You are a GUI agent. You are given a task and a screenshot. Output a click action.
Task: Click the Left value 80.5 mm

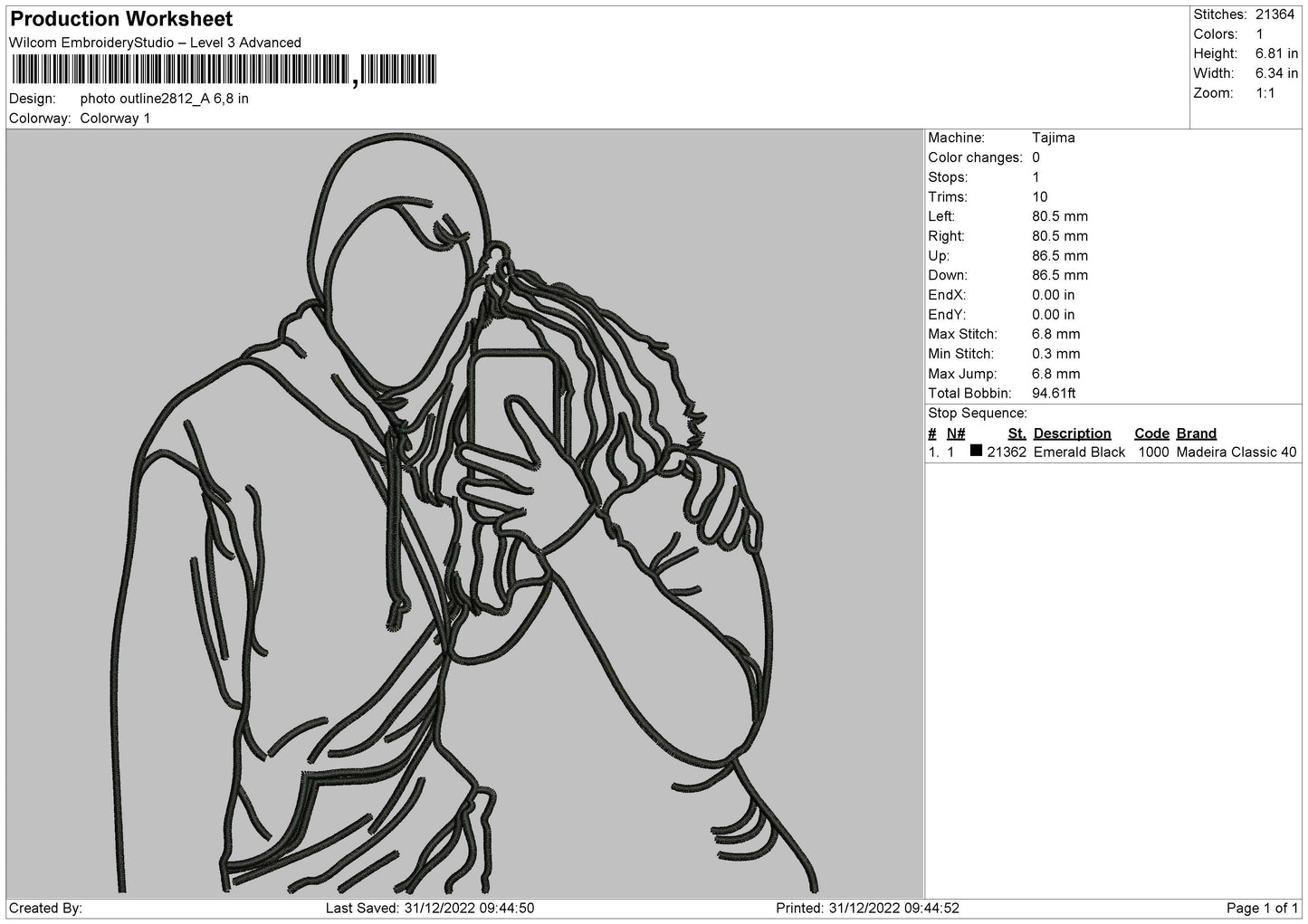[x=1060, y=216]
